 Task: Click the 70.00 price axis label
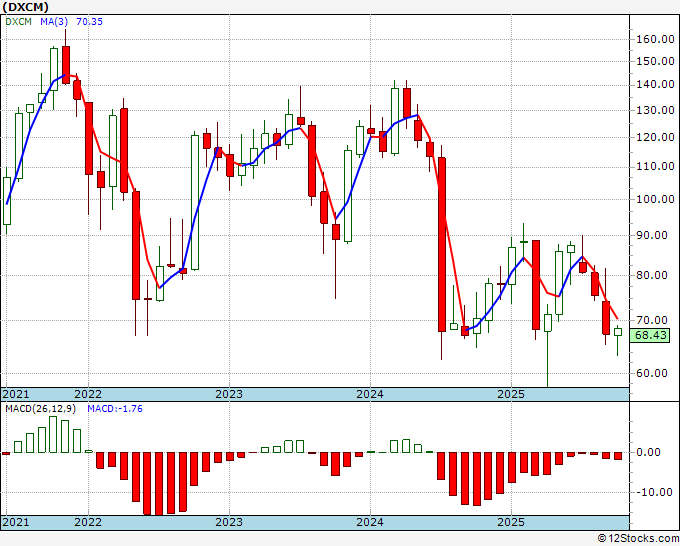(652, 320)
